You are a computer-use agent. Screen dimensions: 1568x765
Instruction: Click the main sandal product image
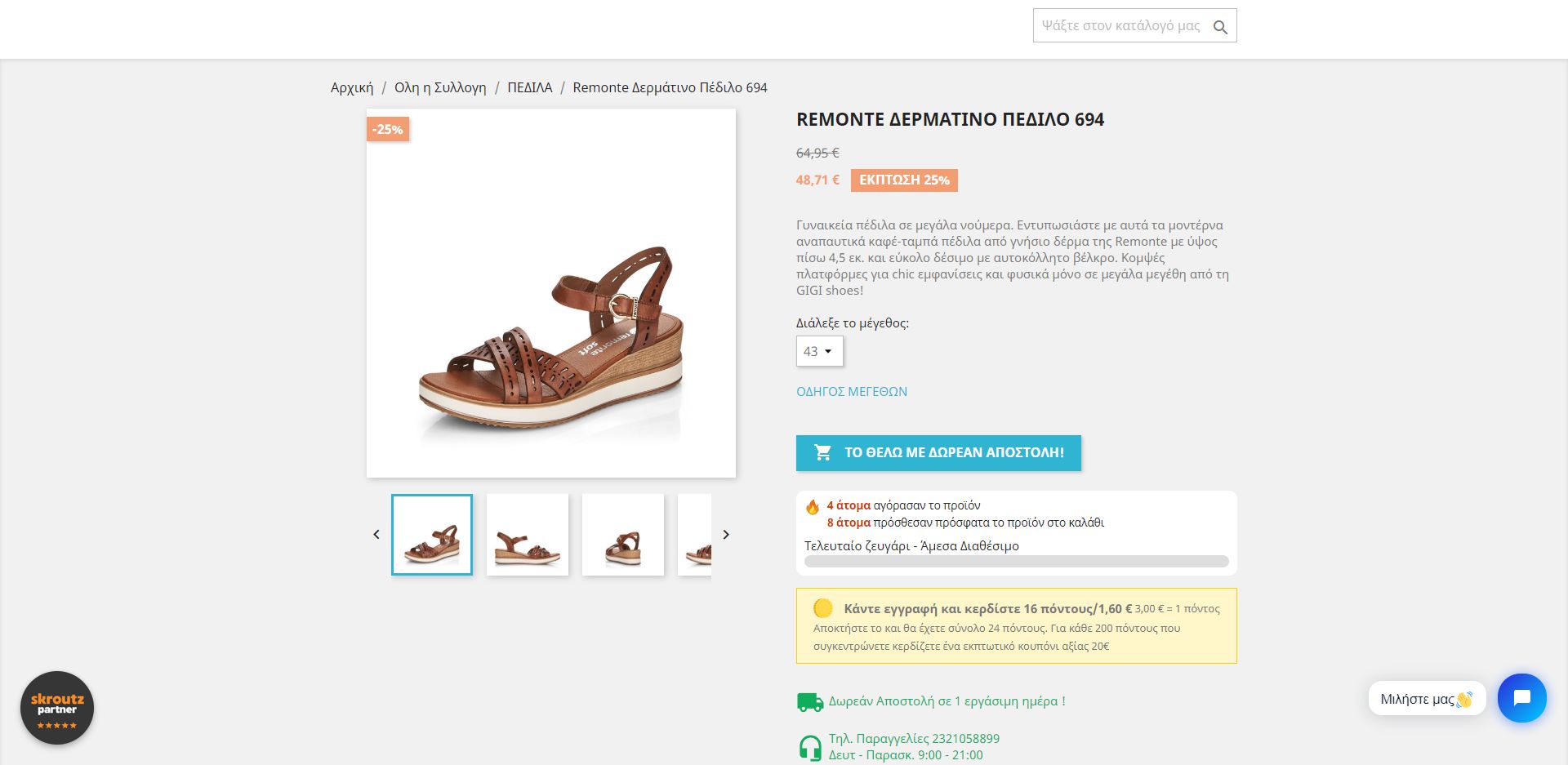tap(551, 293)
